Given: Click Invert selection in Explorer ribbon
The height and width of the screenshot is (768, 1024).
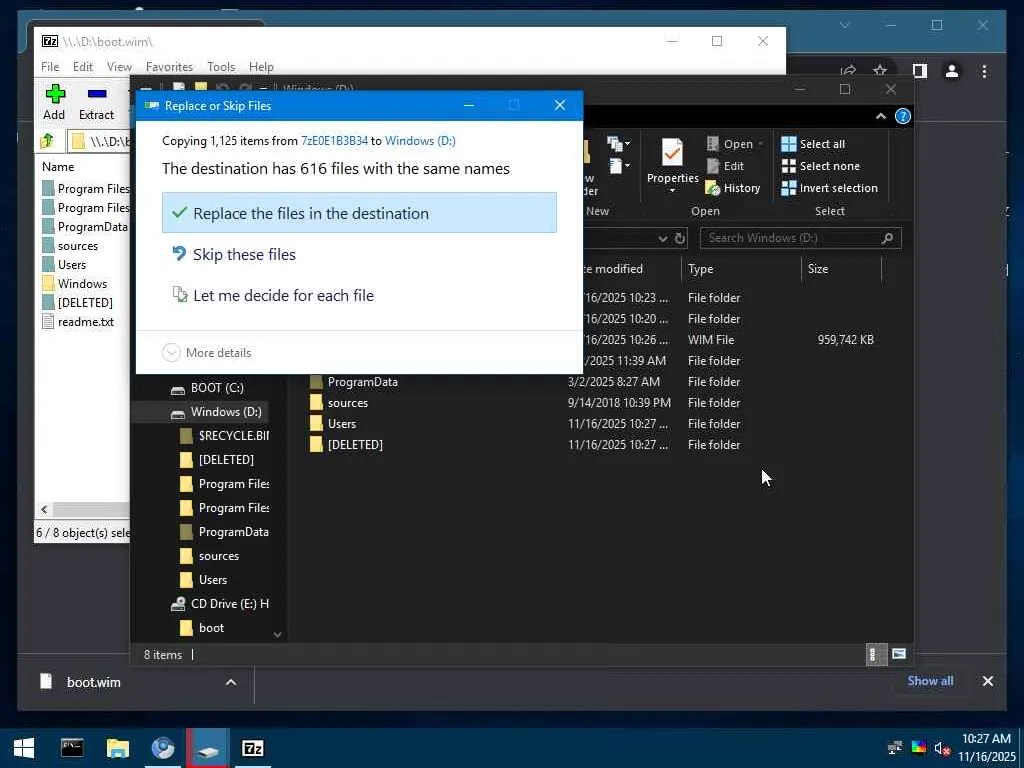Looking at the screenshot, I should pos(829,188).
